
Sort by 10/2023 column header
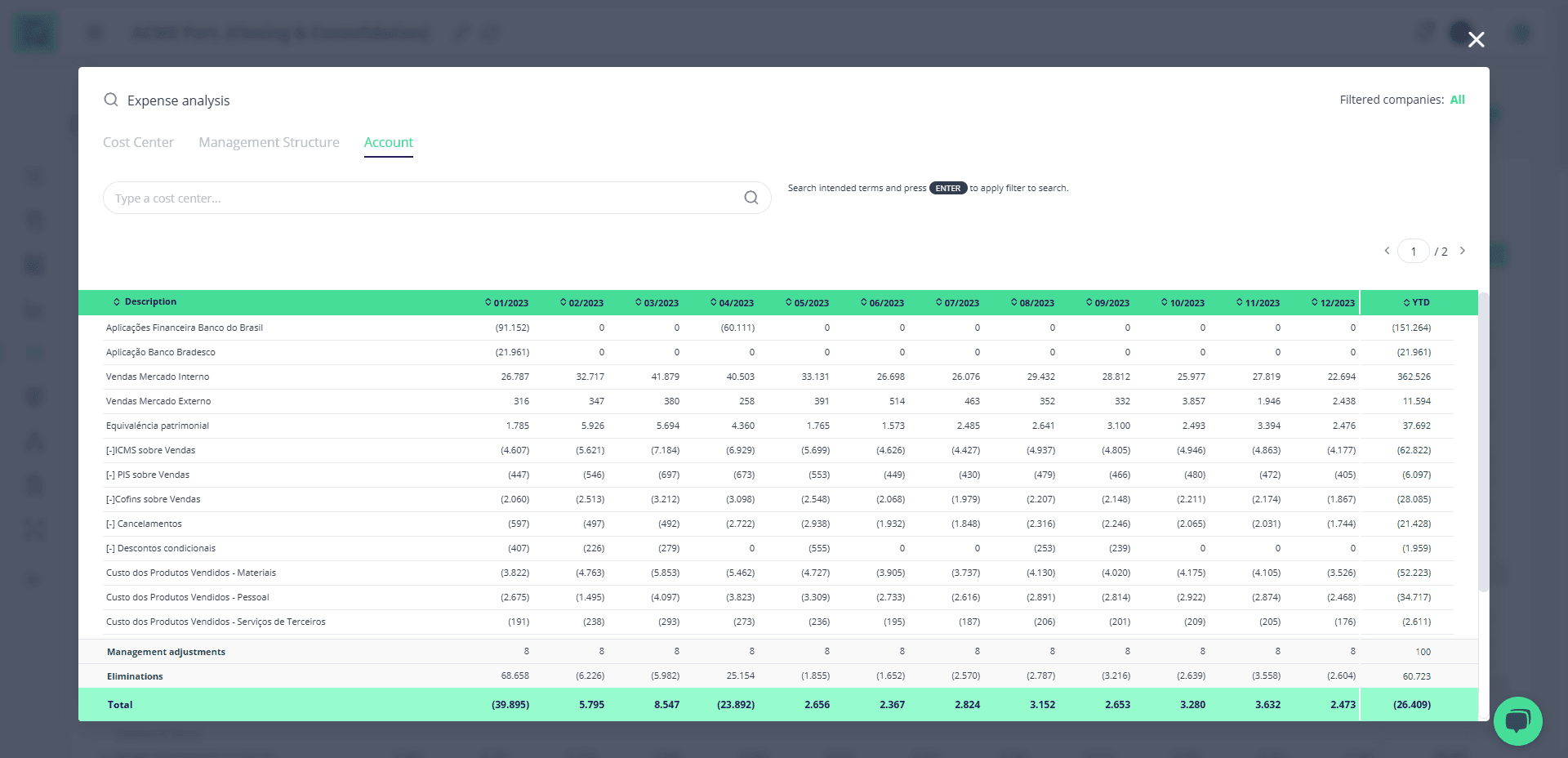[1183, 302]
